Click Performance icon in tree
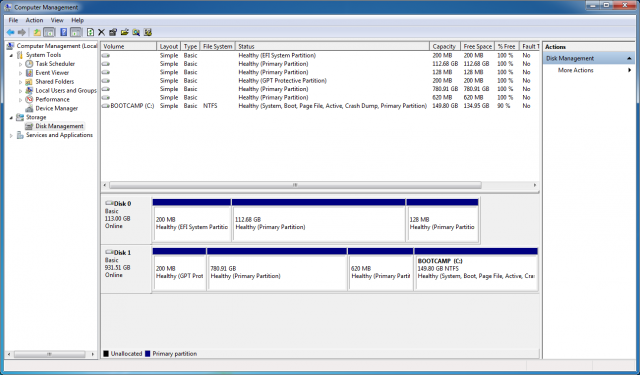 (x=29, y=100)
